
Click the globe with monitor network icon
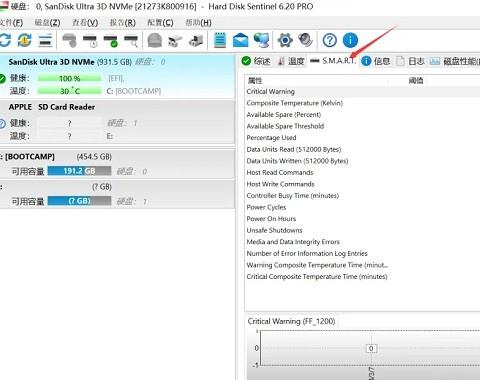tap(262, 40)
